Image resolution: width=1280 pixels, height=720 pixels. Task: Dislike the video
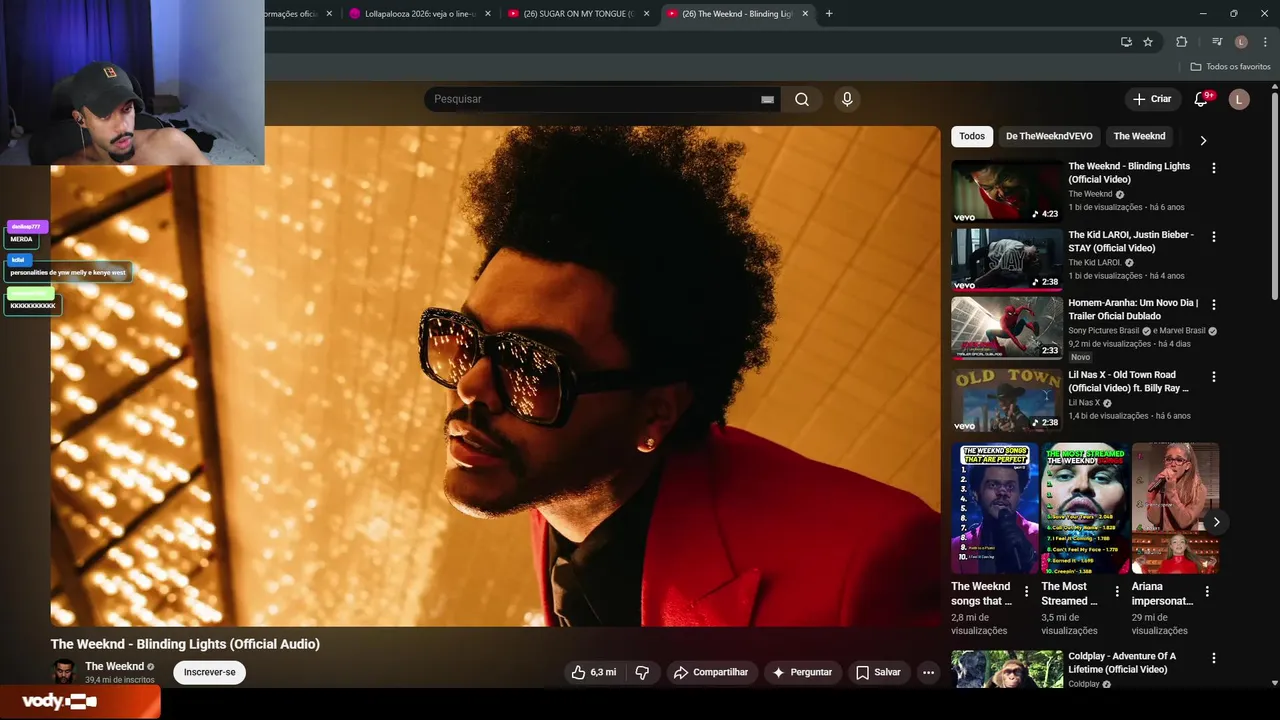[642, 672]
